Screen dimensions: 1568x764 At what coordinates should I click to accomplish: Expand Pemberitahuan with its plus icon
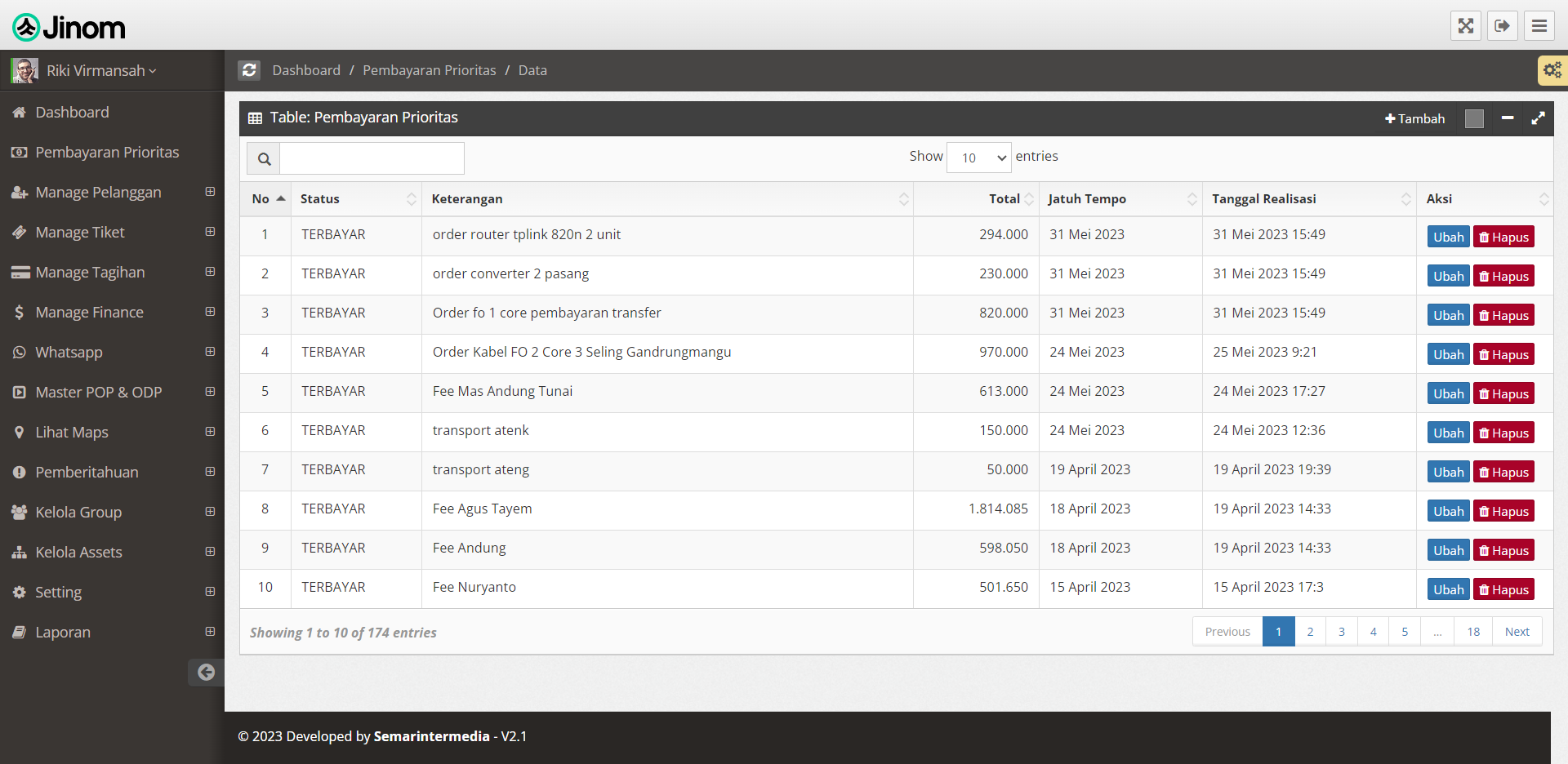pyautogui.click(x=210, y=472)
